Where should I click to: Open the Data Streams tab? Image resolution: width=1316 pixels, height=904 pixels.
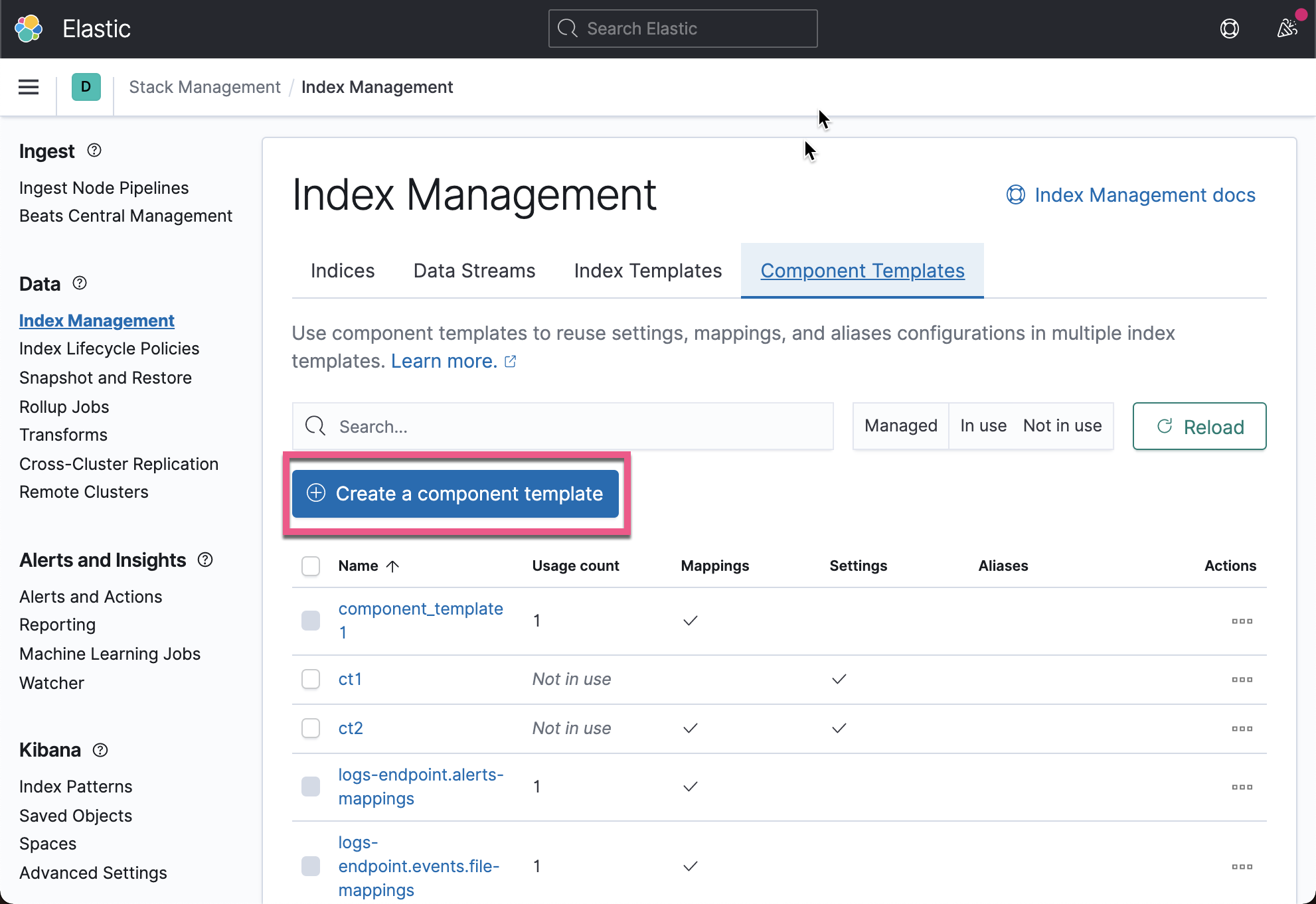pyautogui.click(x=473, y=270)
